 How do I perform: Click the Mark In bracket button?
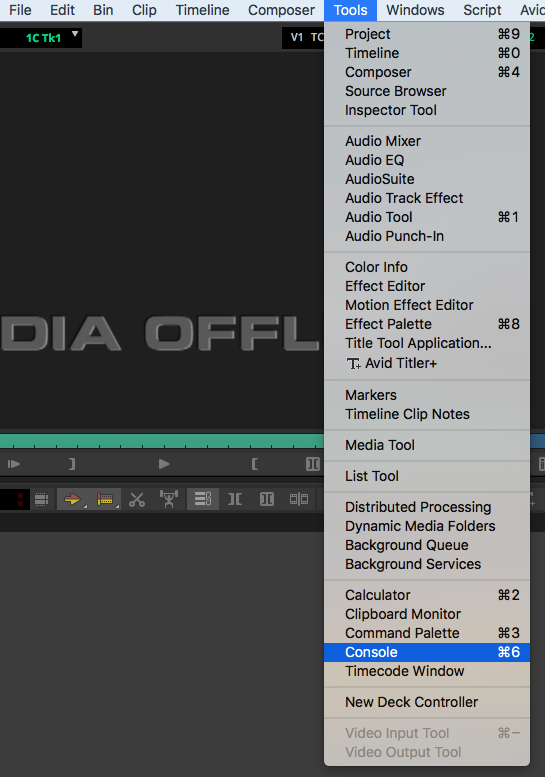[255, 464]
